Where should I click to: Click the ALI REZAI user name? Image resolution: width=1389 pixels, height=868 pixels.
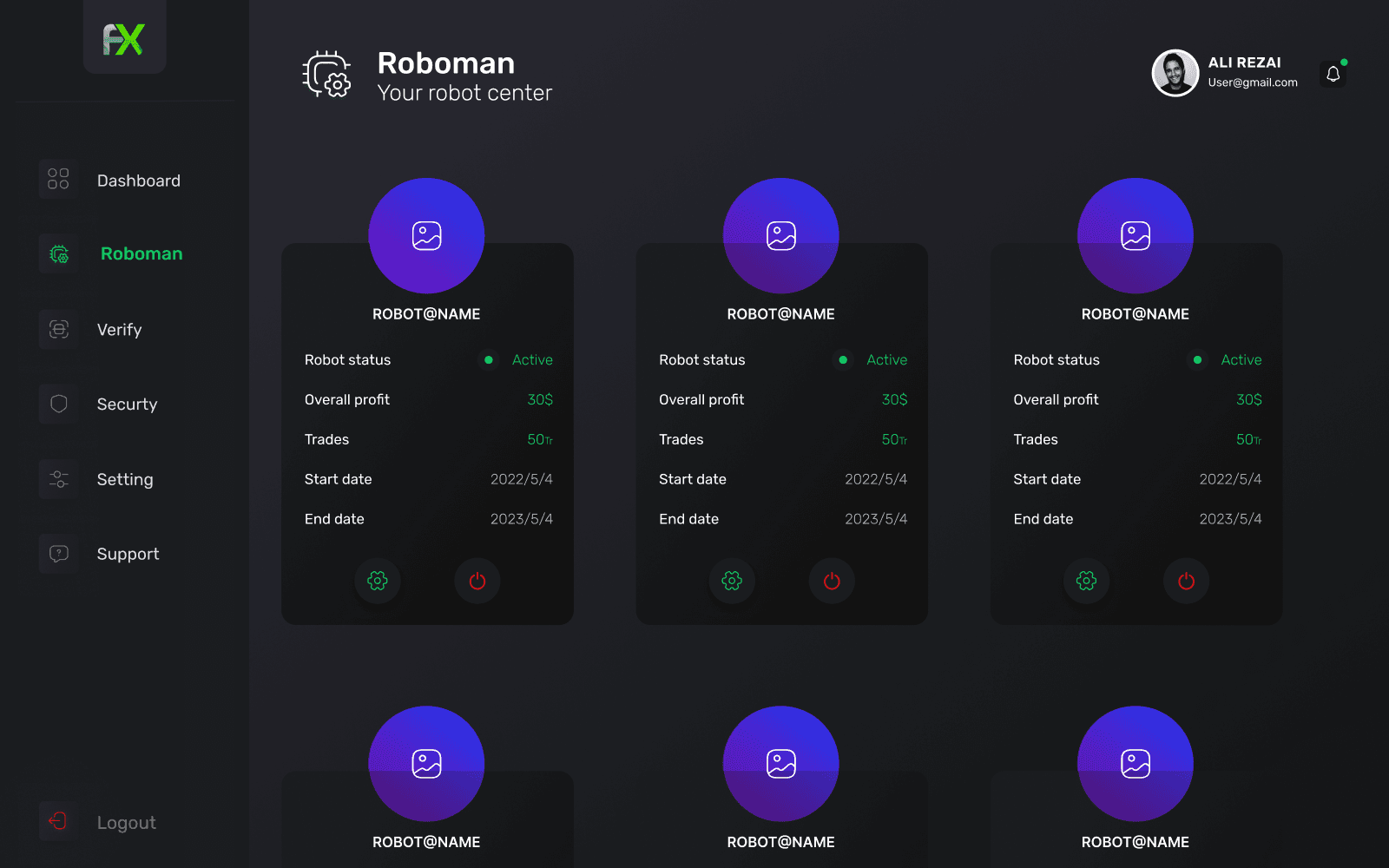tap(1244, 62)
